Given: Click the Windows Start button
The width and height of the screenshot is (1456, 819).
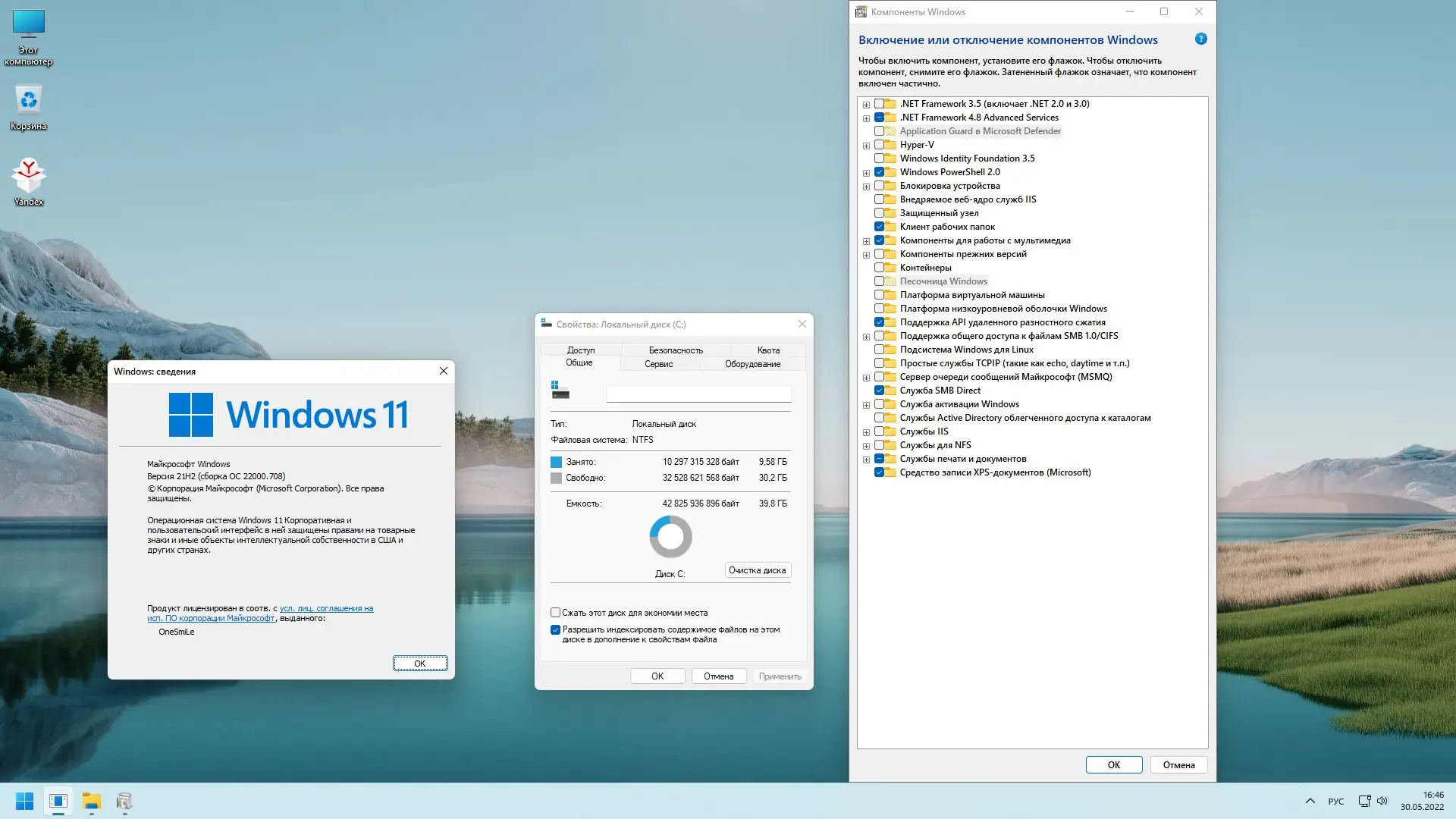Looking at the screenshot, I should point(24,801).
